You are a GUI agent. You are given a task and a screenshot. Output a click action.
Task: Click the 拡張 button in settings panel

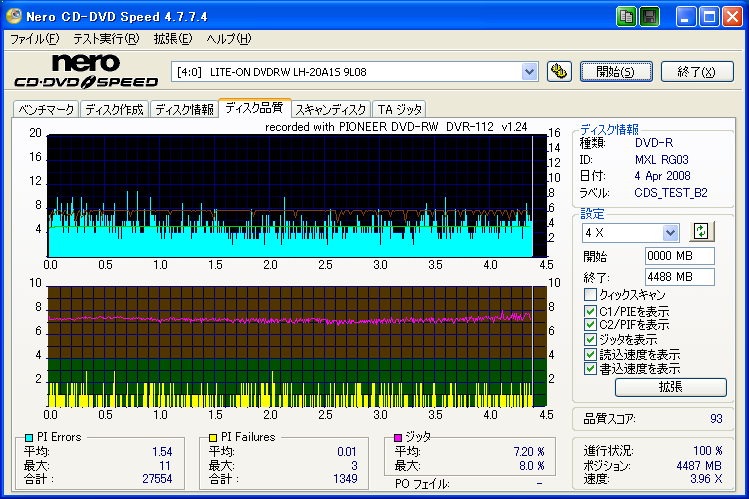click(671, 387)
